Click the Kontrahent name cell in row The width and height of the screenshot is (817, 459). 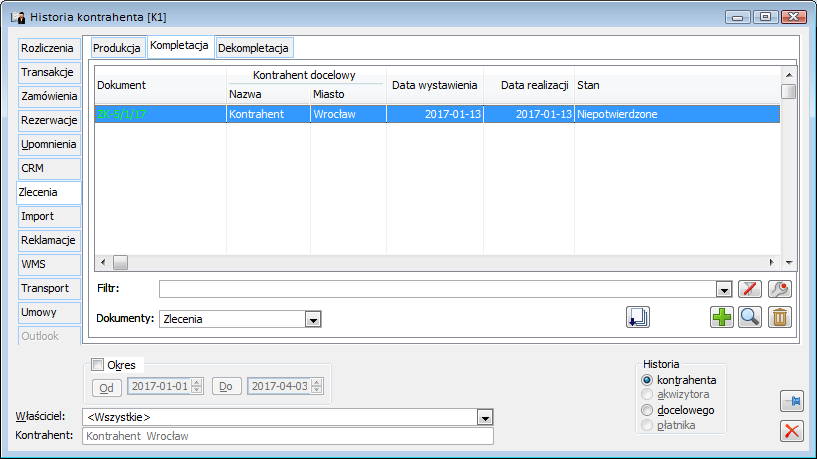pyautogui.click(x=268, y=114)
